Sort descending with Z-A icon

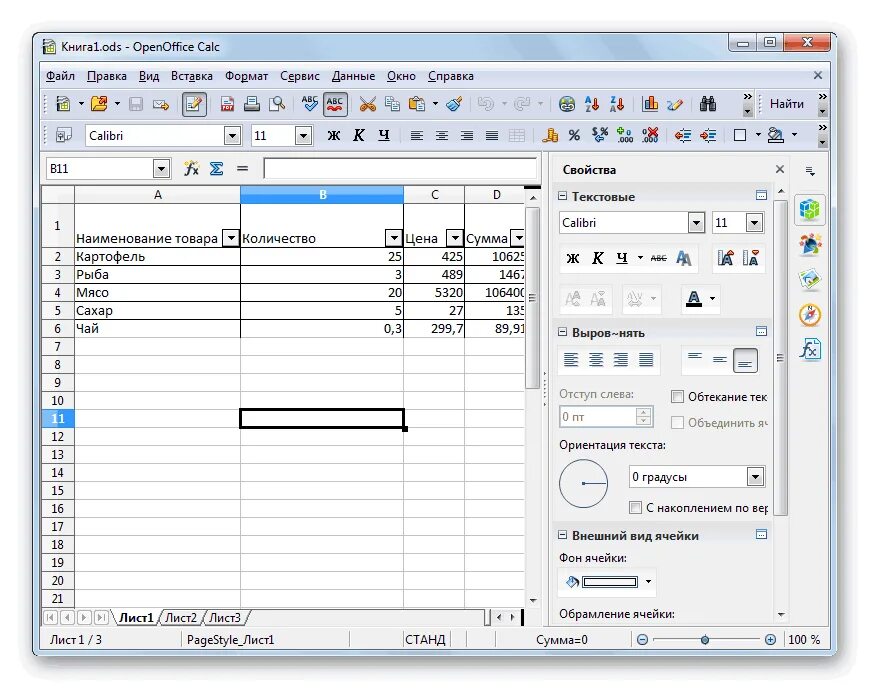pos(617,104)
